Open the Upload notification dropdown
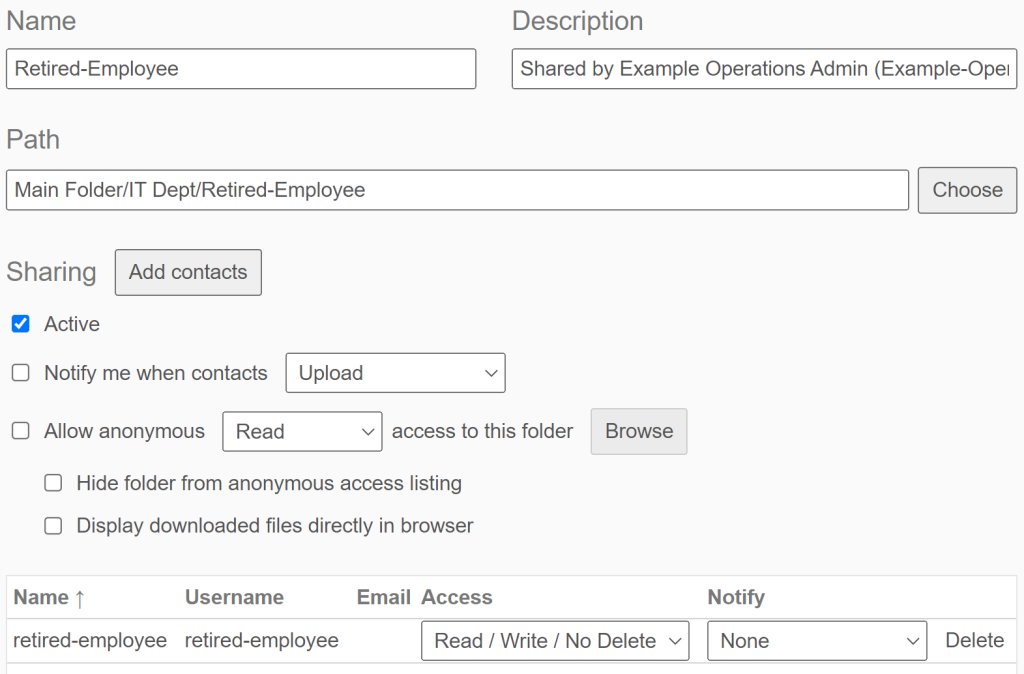 tap(395, 372)
